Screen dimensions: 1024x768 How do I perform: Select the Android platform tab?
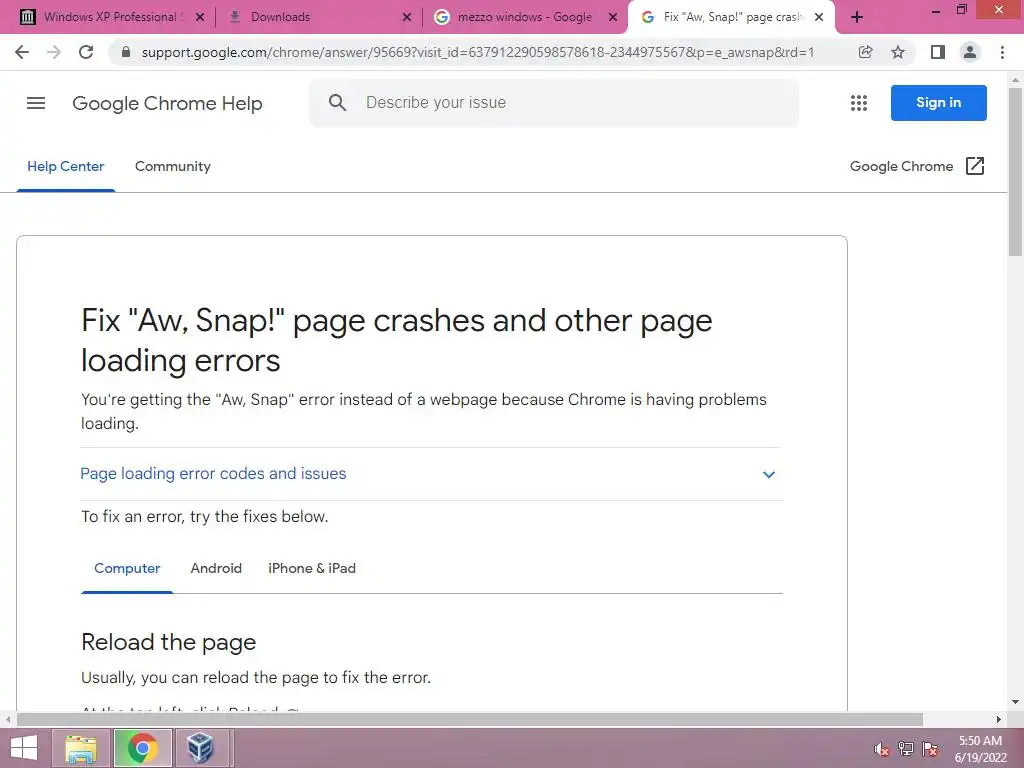click(x=216, y=568)
